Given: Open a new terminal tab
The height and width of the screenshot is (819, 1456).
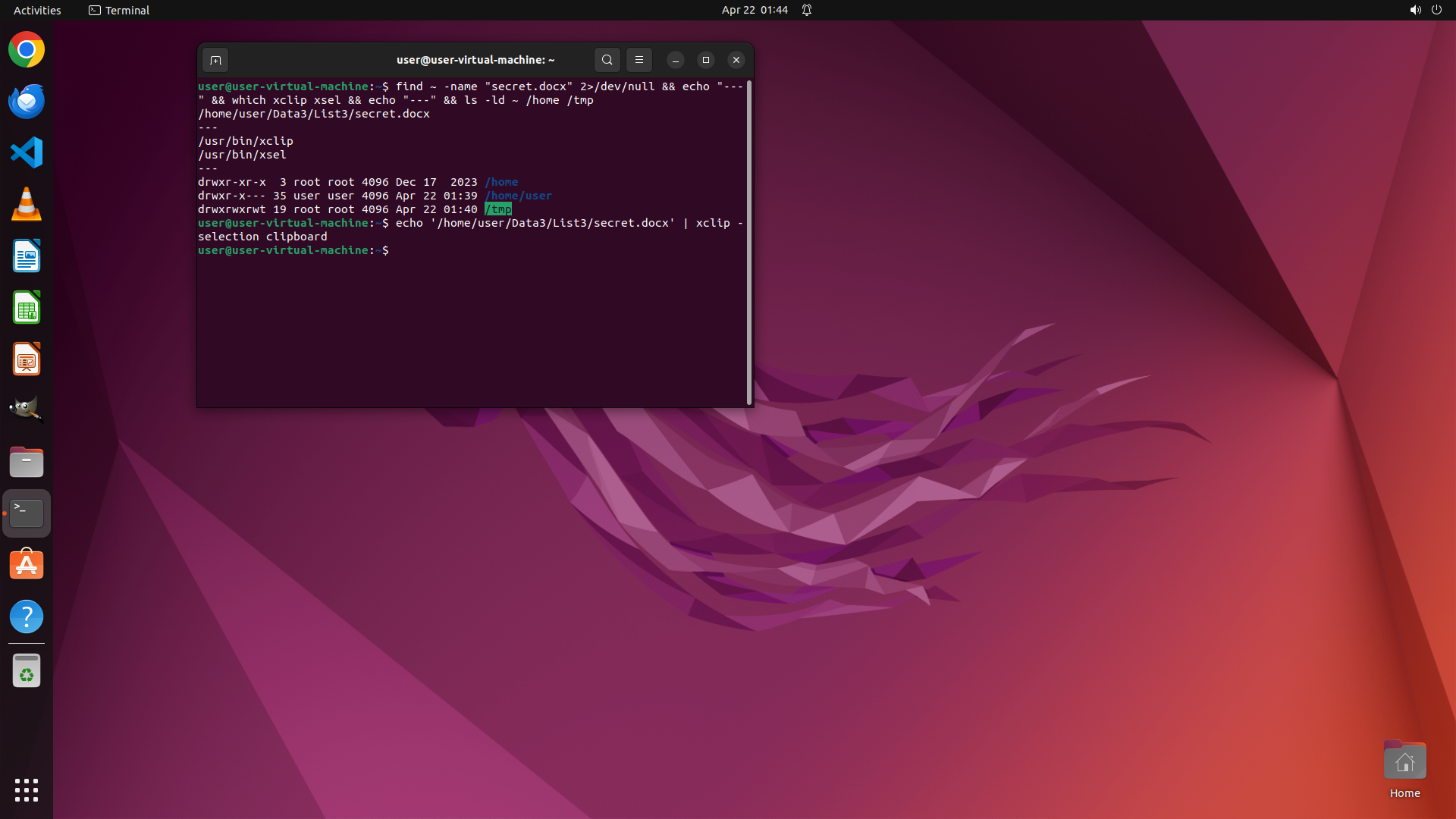Looking at the screenshot, I should (215, 60).
